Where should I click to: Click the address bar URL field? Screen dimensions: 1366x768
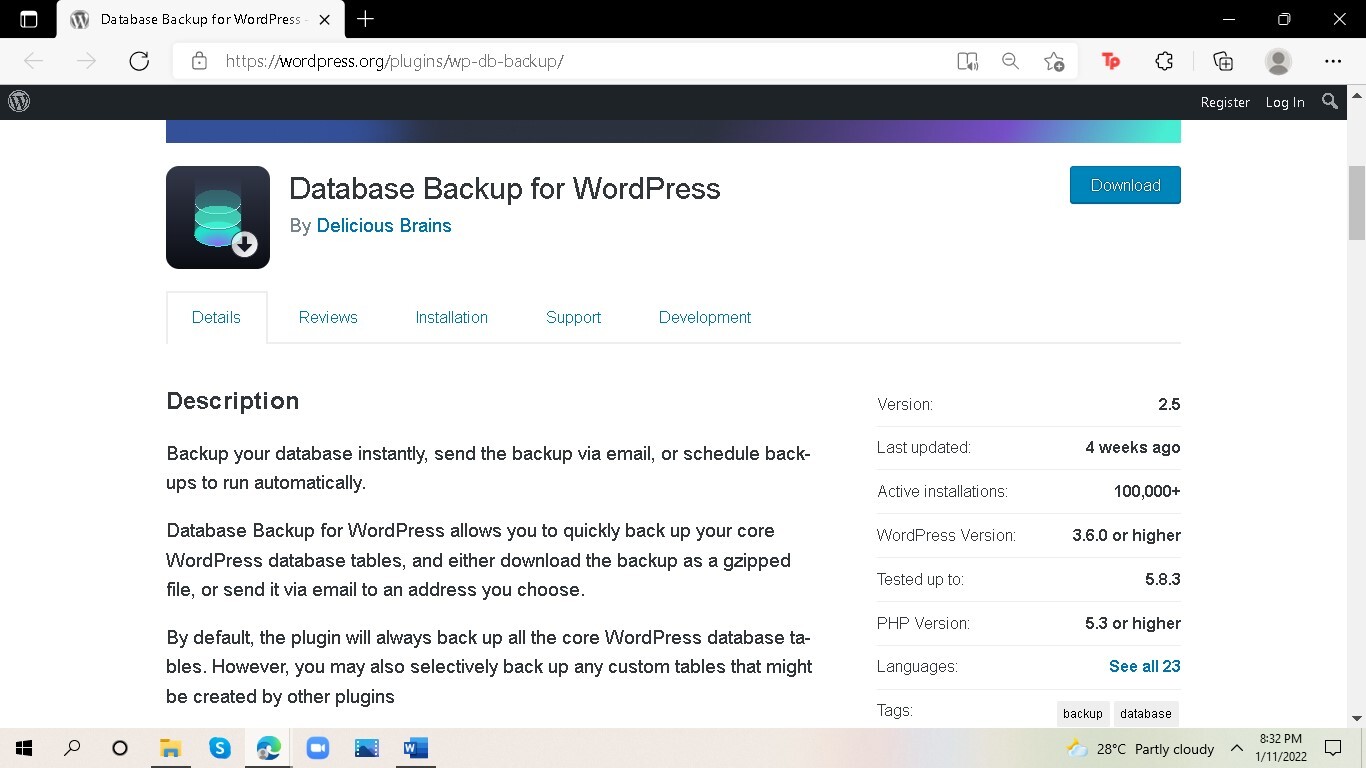pos(560,61)
